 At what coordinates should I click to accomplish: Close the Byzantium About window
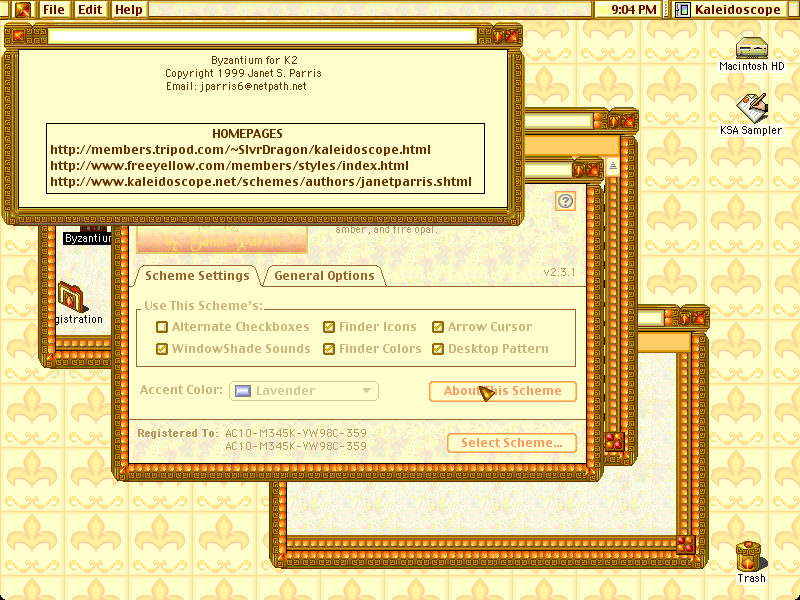(x=18, y=36)
